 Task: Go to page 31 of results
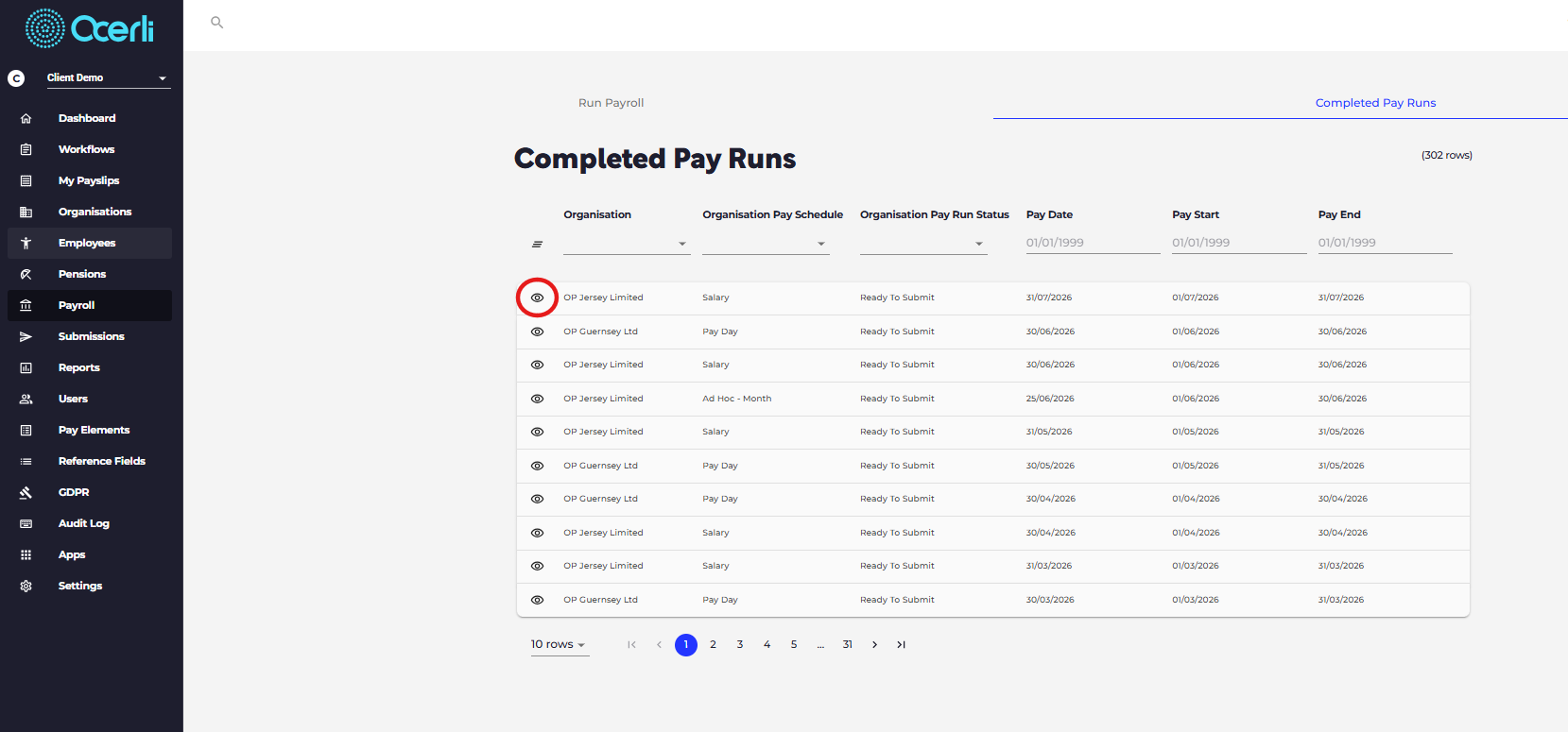848,644
